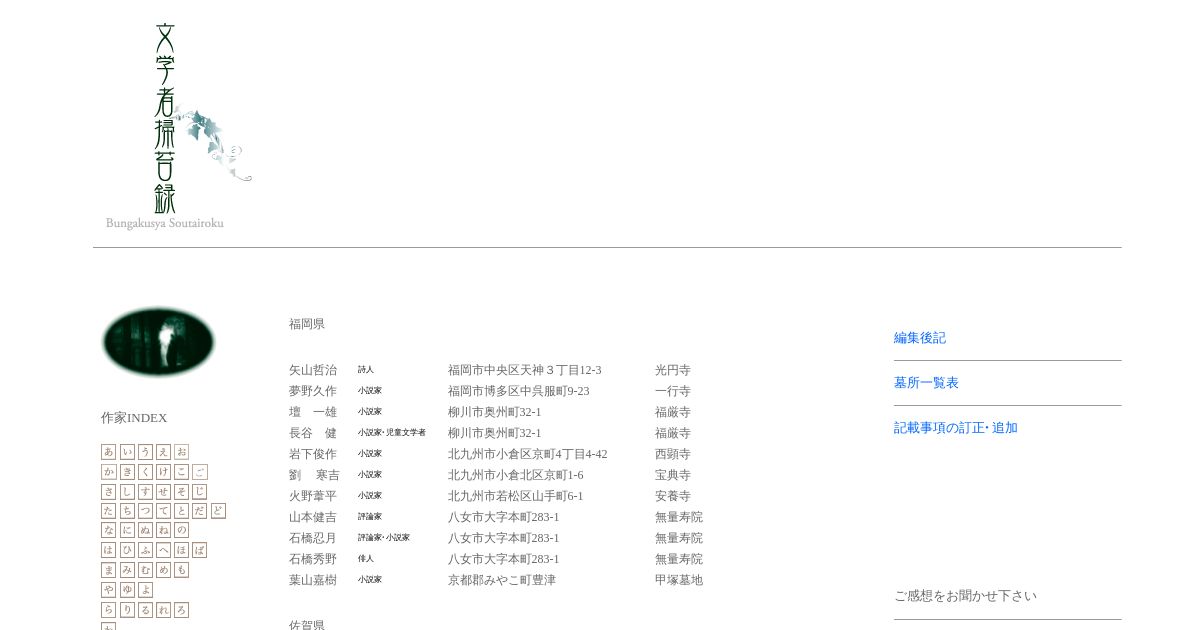Click the ど kana tile
This screenshot has height=630, width=1200.
(218, 511)
